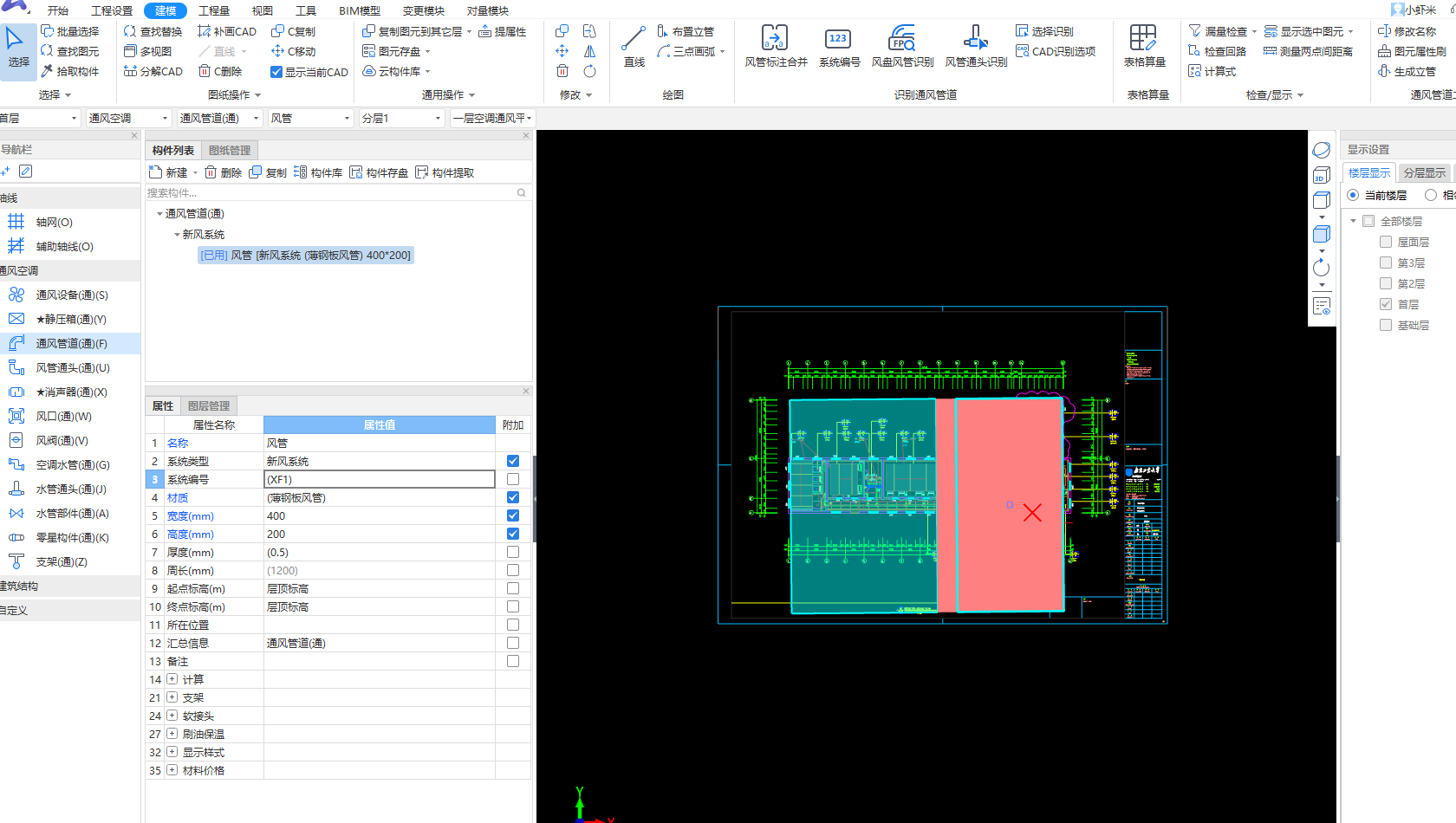Check 附加 for 系统编号 row
The height and width of the screenshot is (823, 1456).
click(513, 479)
